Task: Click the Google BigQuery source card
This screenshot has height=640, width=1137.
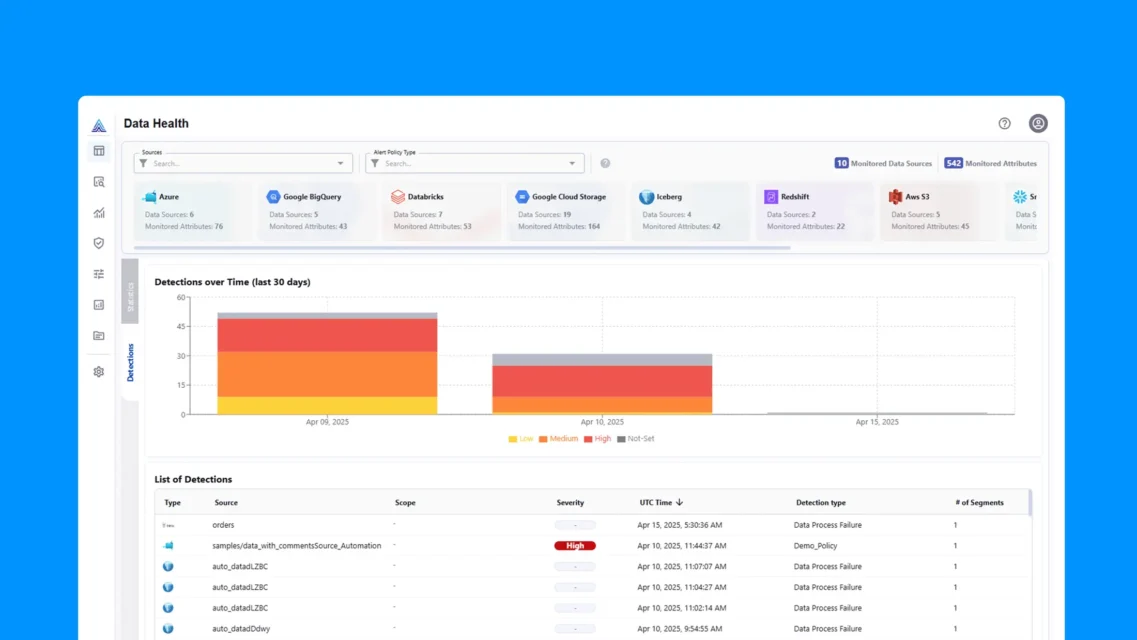Action: [314, 211]
